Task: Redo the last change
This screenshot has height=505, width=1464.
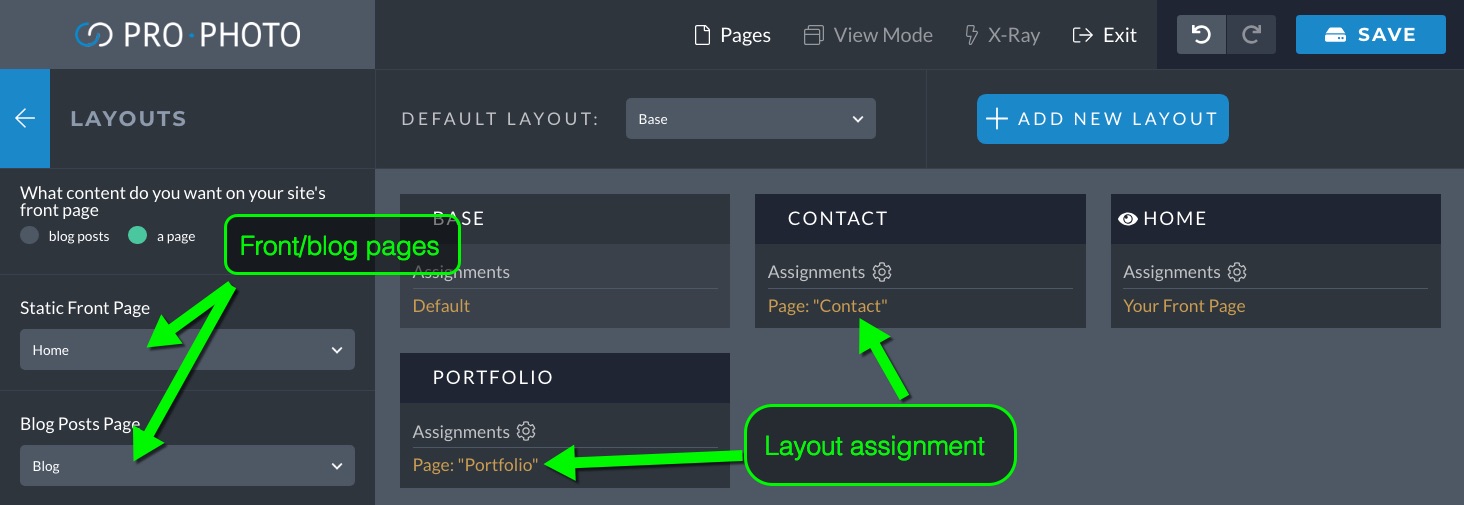Action: 1251,35
